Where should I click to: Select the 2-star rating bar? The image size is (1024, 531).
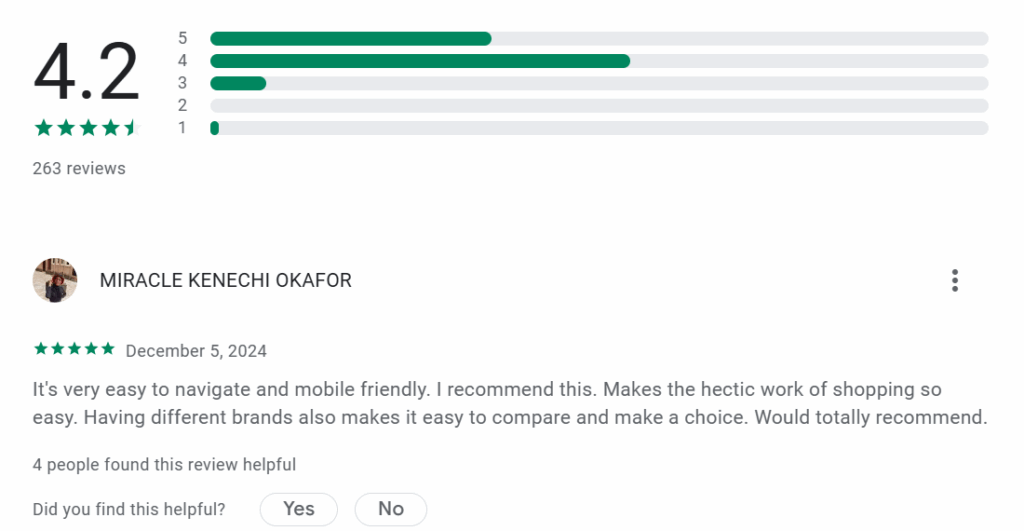pyautogui.click(x=598, y=105)
